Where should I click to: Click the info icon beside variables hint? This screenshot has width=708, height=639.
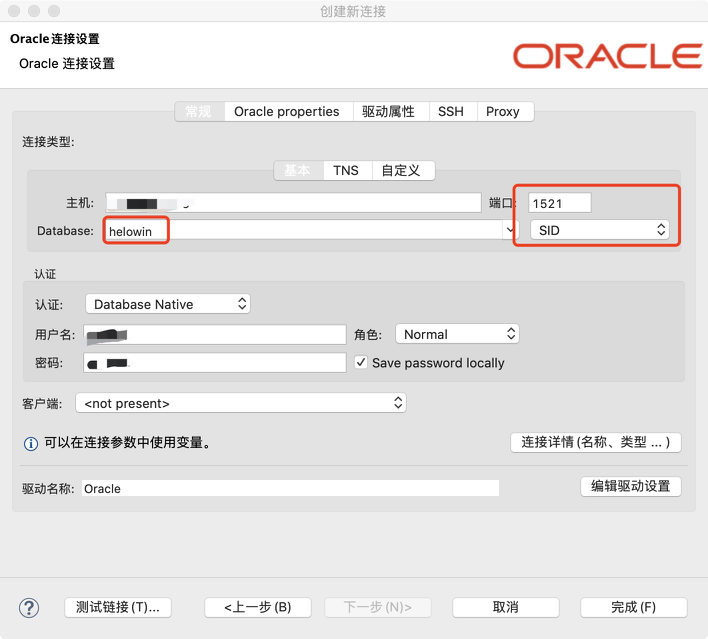(31, 443)
